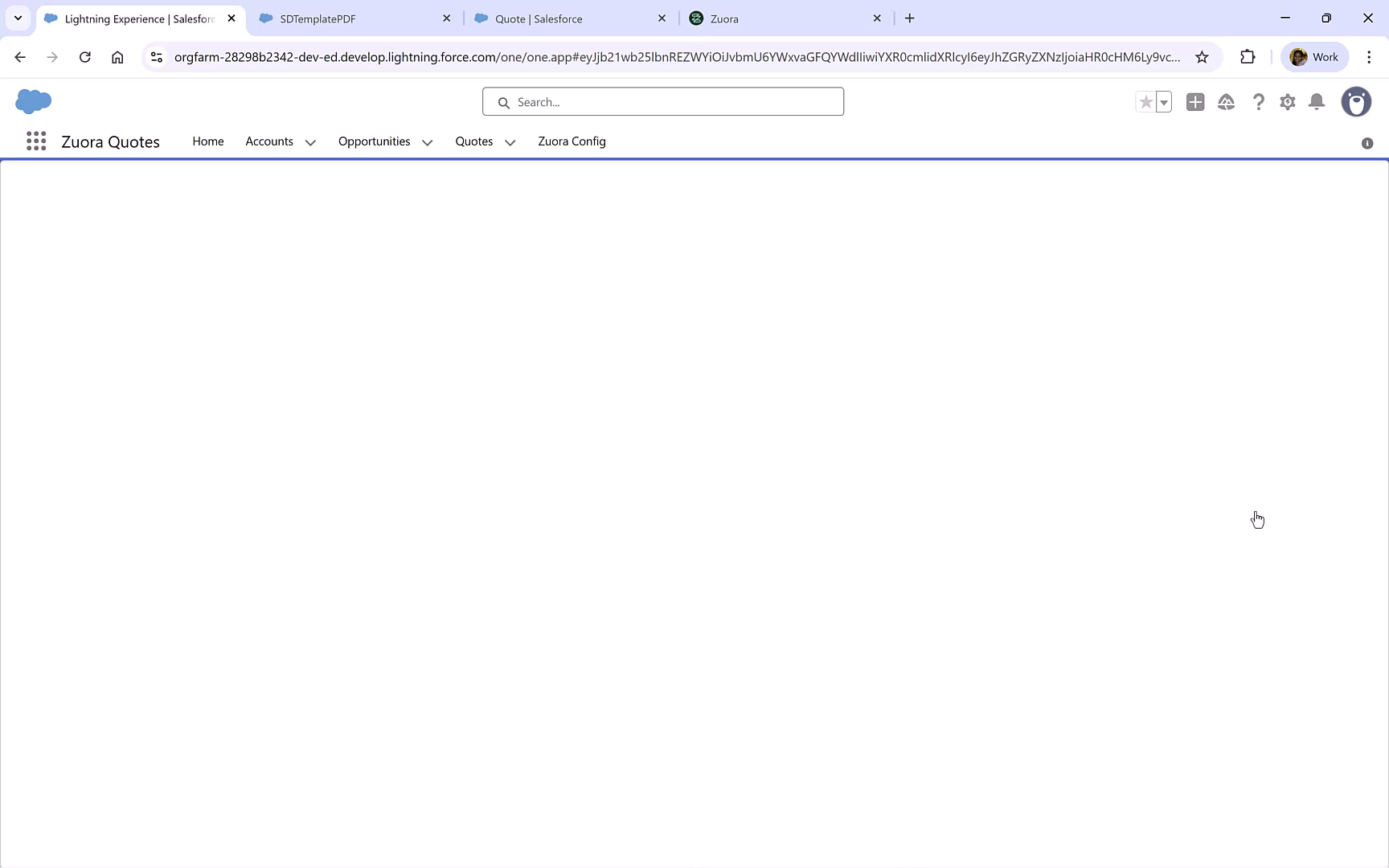Click the browser extensions puzzle icon

pyautogui.click(x=1248, y=56)
